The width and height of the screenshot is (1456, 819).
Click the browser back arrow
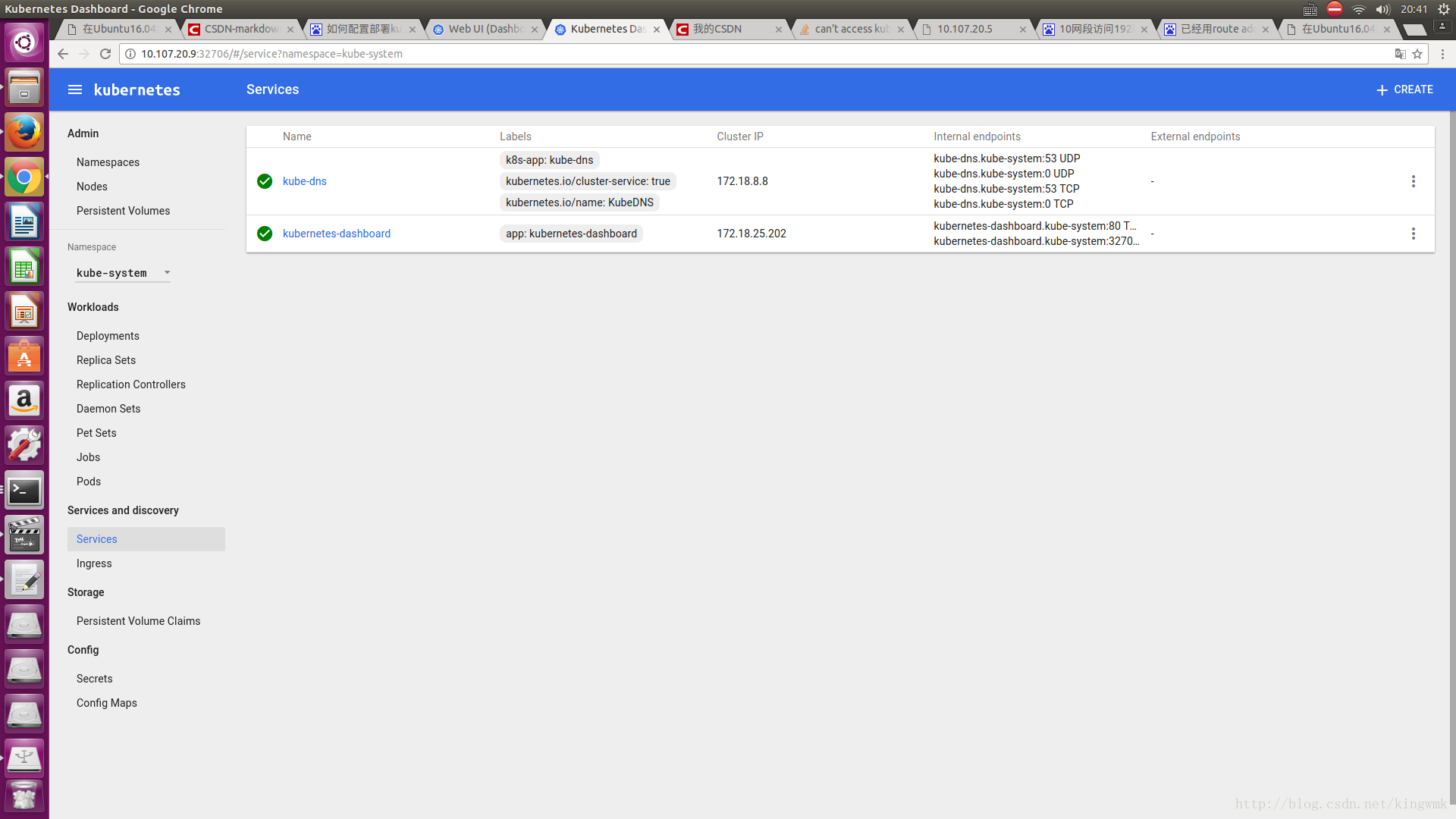63,54
